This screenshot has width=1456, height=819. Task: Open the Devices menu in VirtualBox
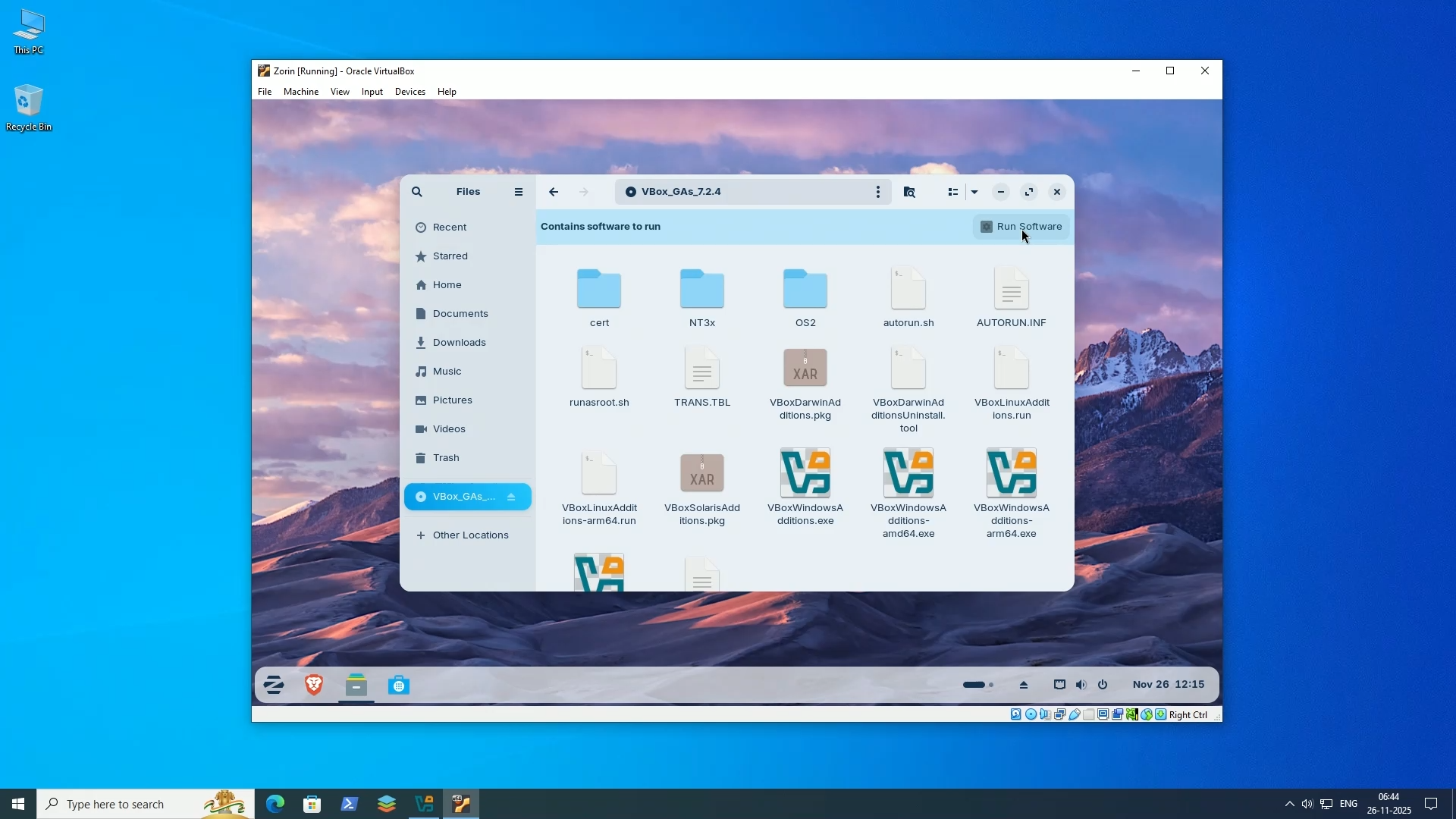(x=409, y=91)
